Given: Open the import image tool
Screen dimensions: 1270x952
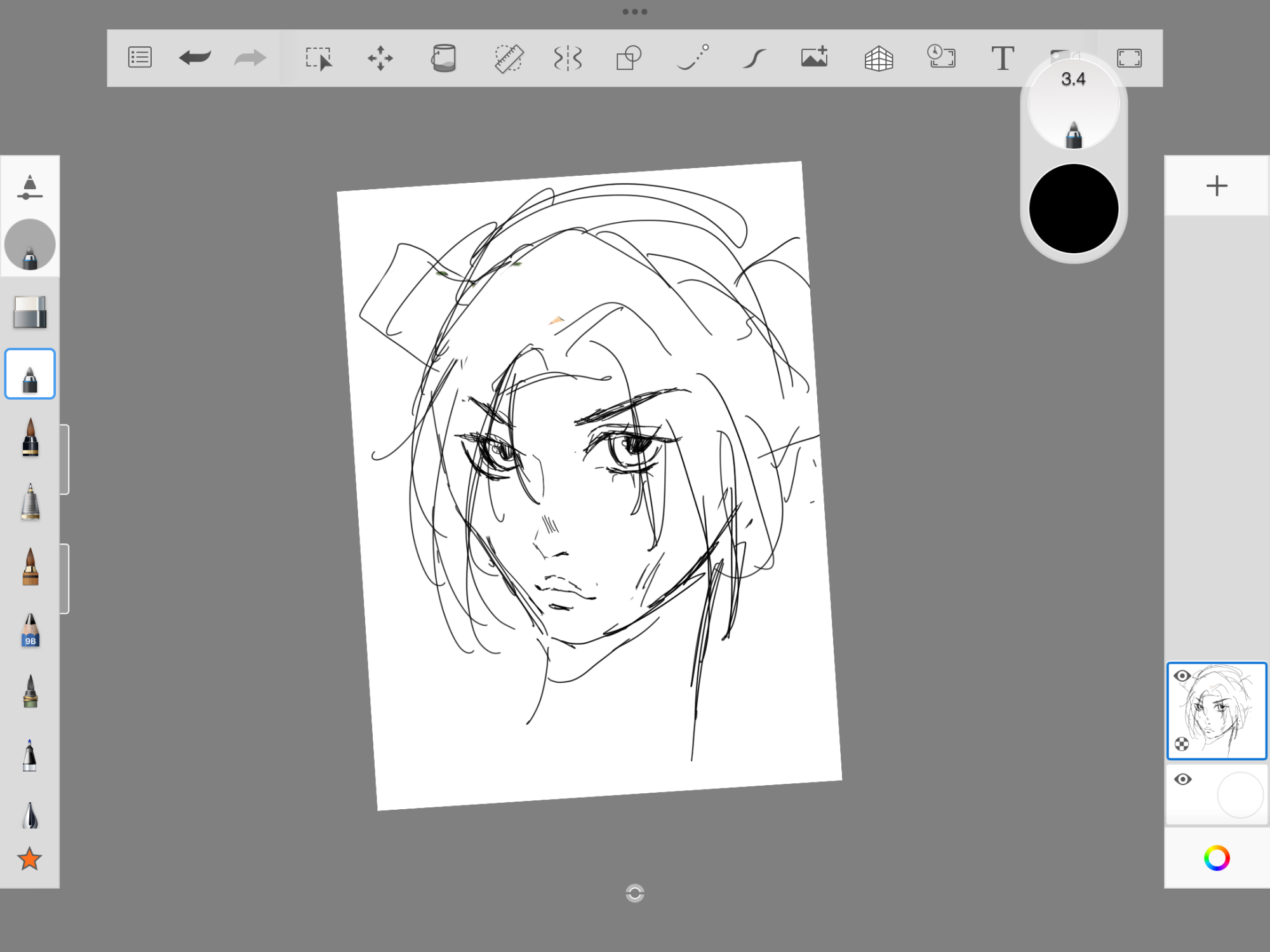Looking at the screenshot, I should (x=814, y=58).
